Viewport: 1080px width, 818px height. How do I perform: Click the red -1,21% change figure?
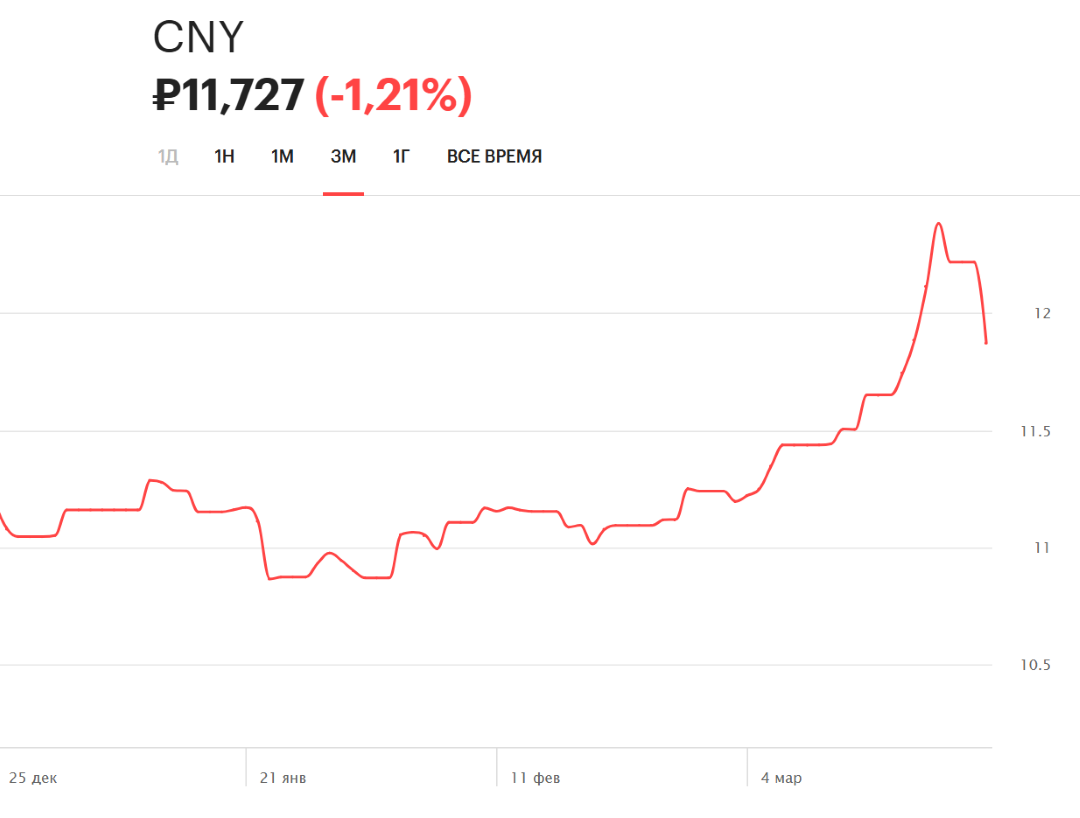(x=393, y=95)
